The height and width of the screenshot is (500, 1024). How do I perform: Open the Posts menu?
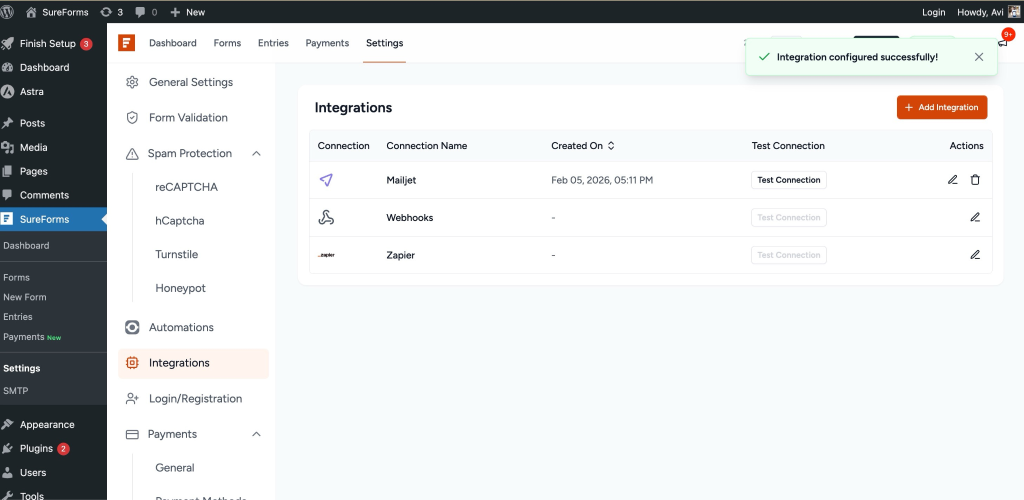(33, 123)
